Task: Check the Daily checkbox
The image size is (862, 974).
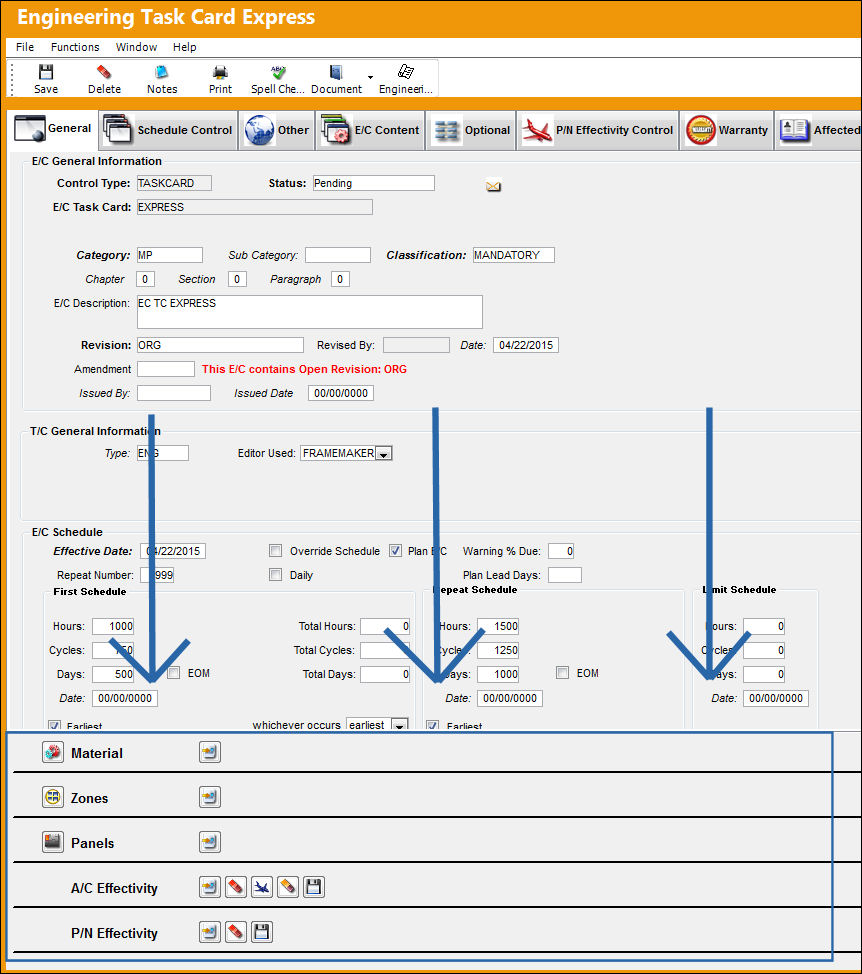Action: (x=275, y=575)
